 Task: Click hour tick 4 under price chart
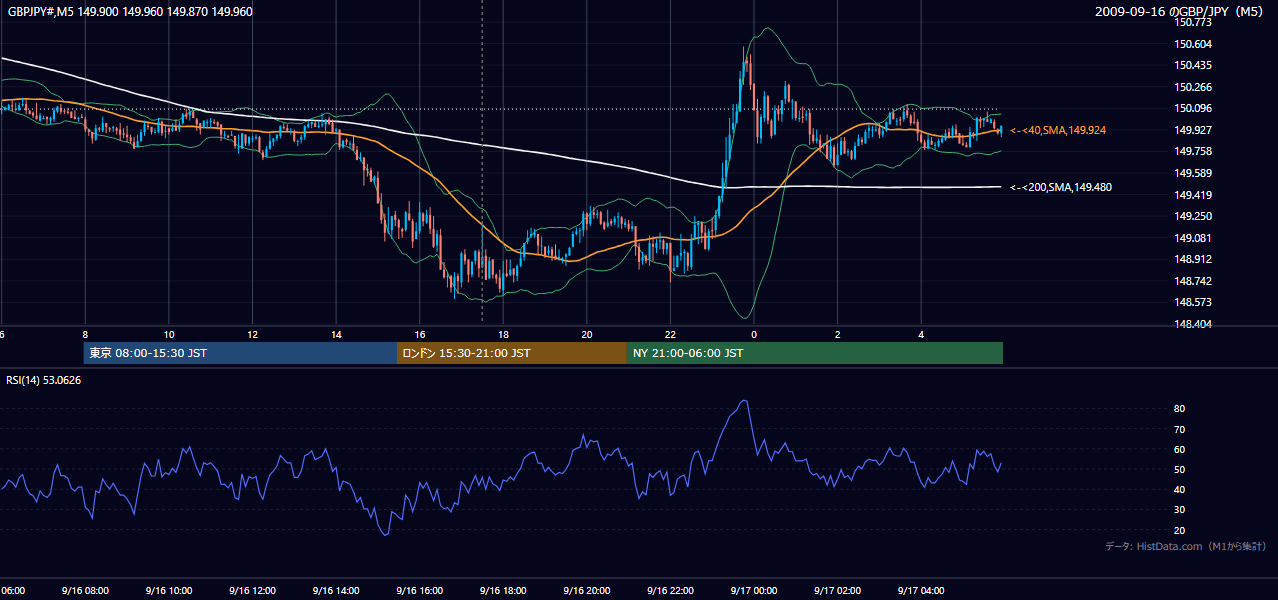coord(921,335)
